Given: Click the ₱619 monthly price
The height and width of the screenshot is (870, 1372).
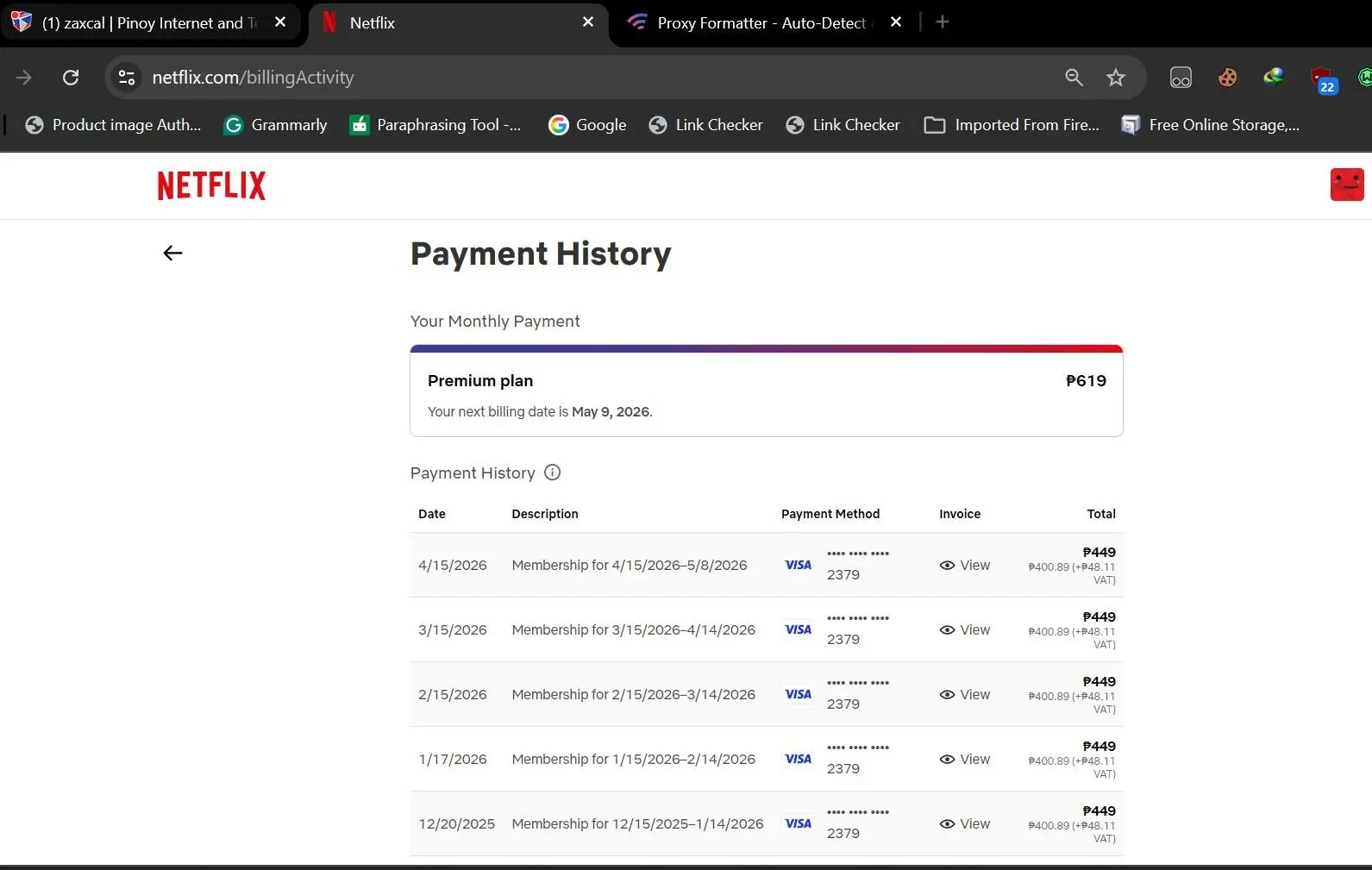Looking at the screenshot, I should (x=1086, y=381).
